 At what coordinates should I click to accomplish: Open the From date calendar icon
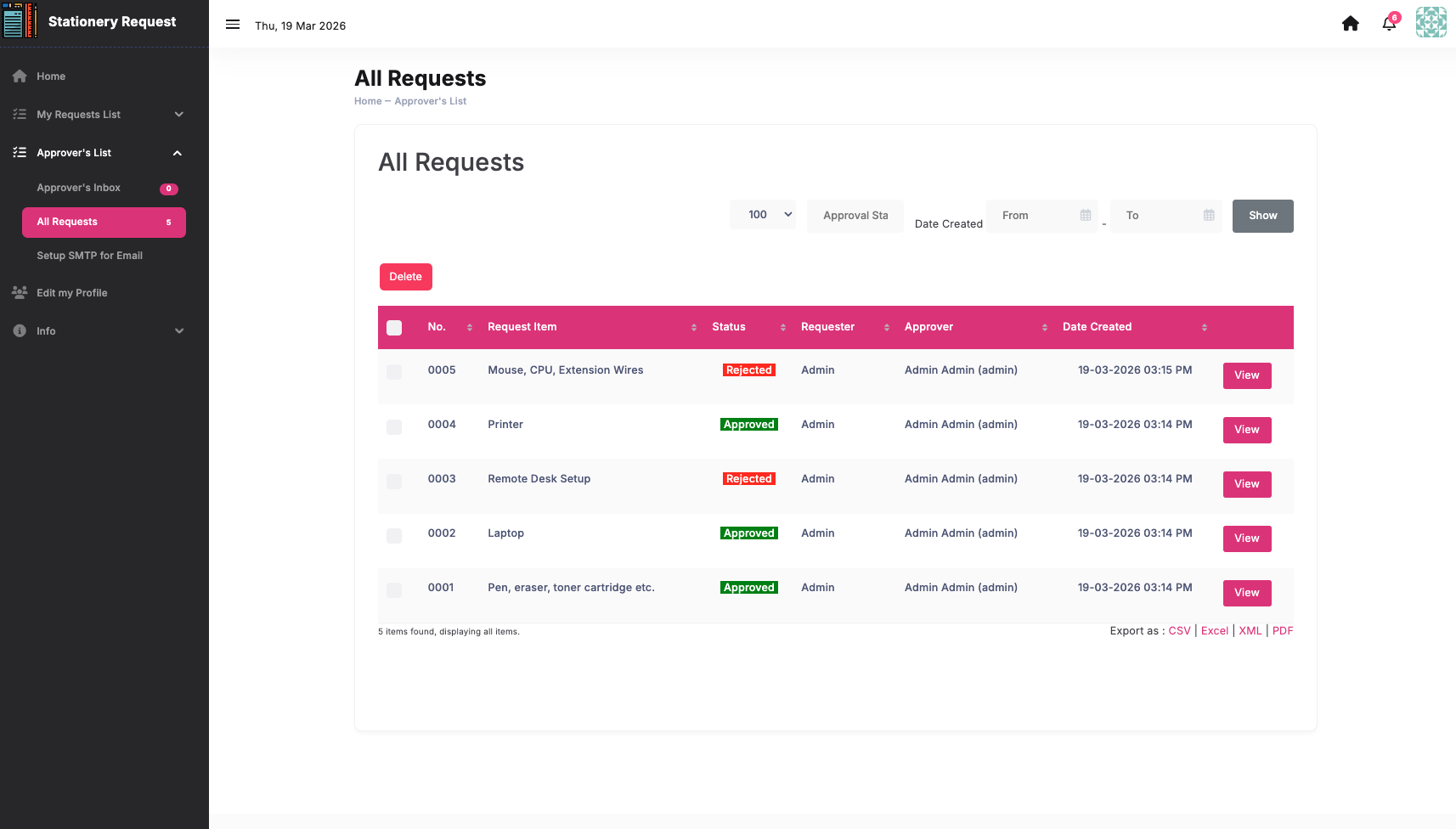tap(1086, 215)
